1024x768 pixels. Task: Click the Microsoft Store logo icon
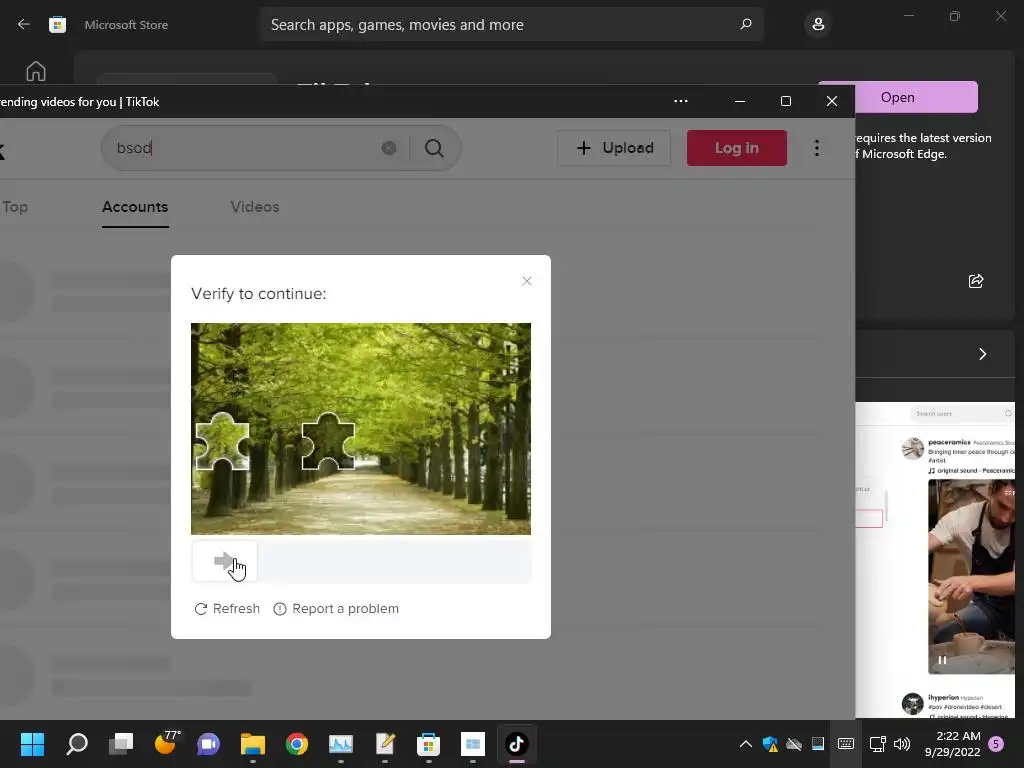pos(57,25)
